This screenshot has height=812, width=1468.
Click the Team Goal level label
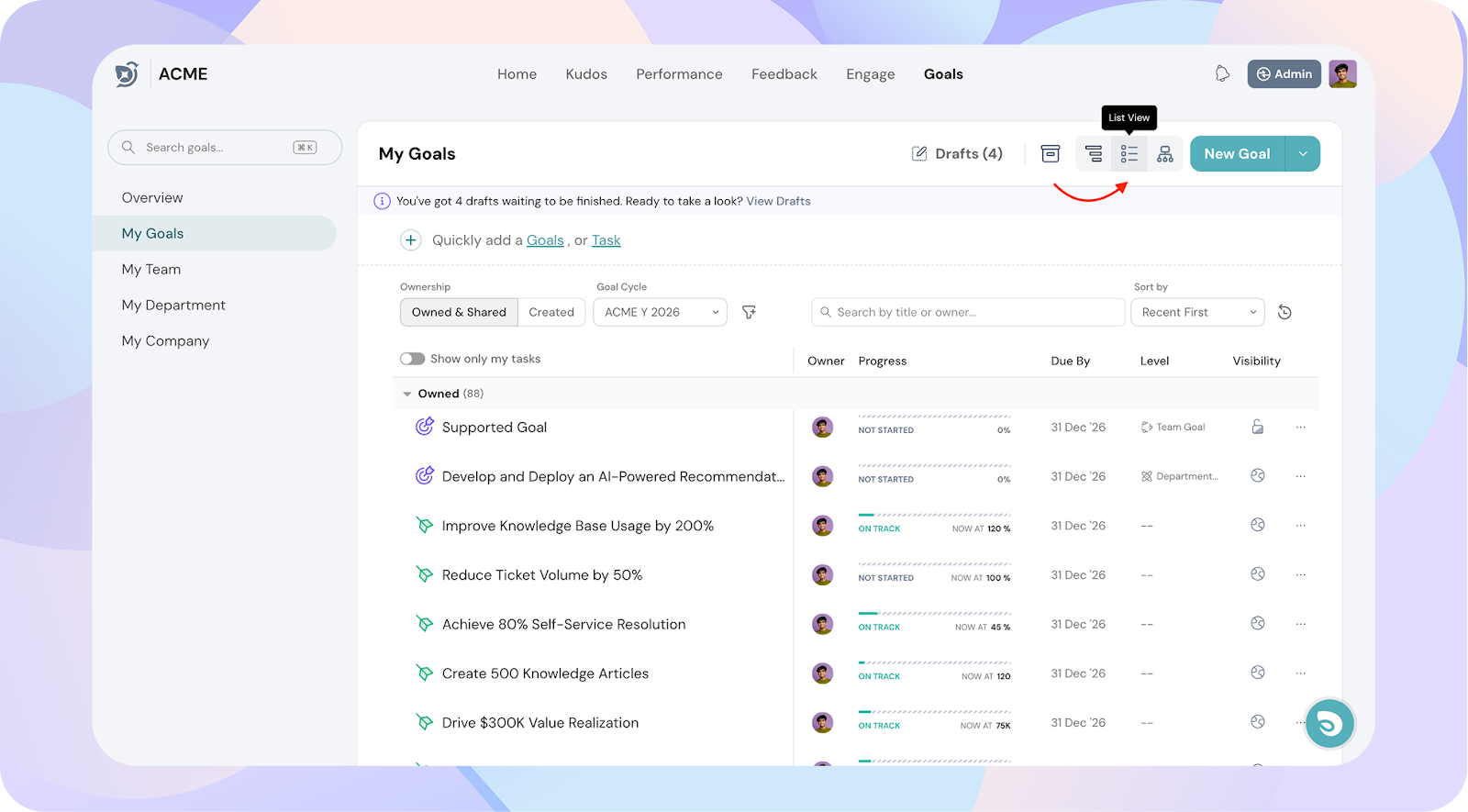1173,427
